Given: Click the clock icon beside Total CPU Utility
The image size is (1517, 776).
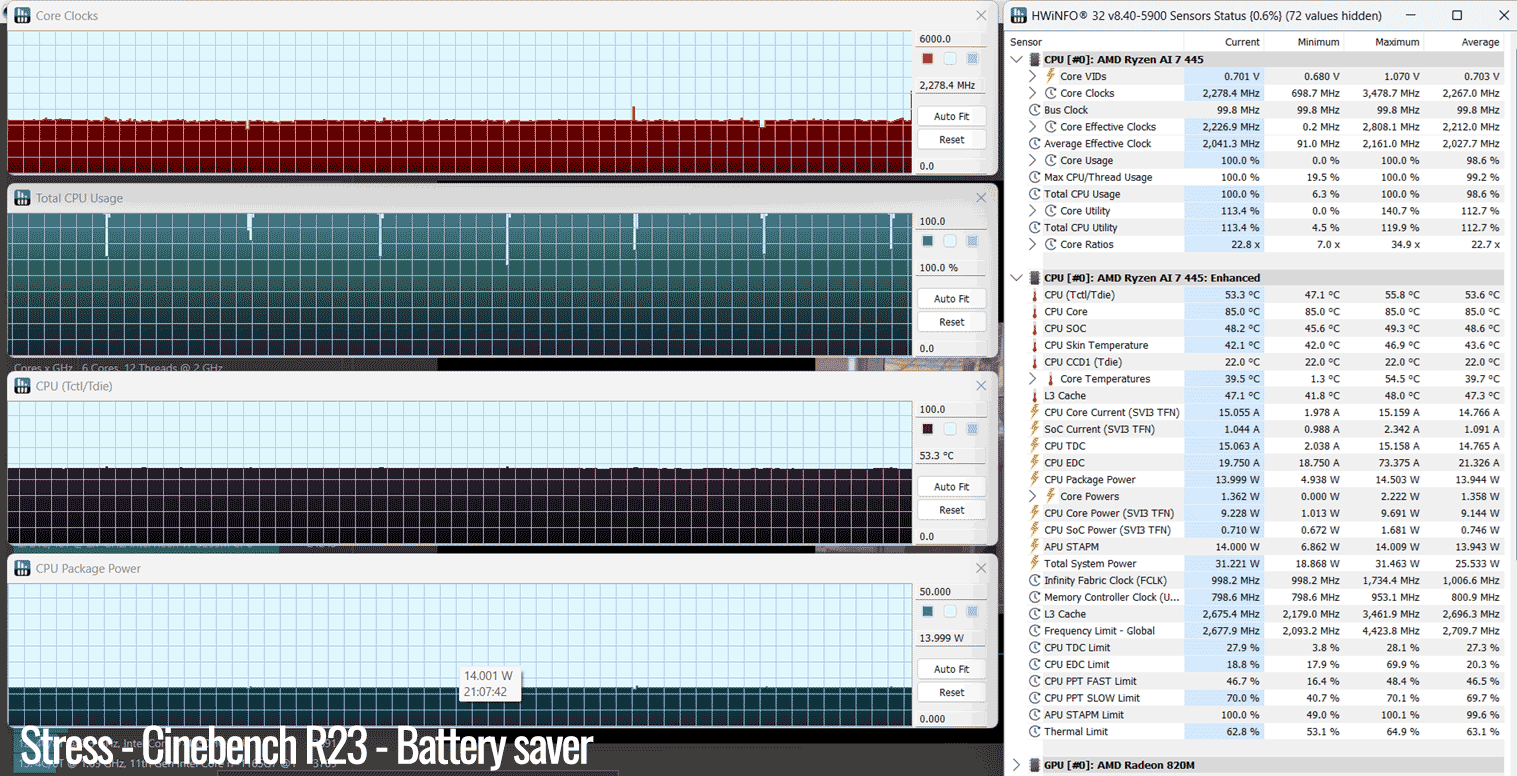Looking at the screenshot, I should click(x=1034, y=227).
